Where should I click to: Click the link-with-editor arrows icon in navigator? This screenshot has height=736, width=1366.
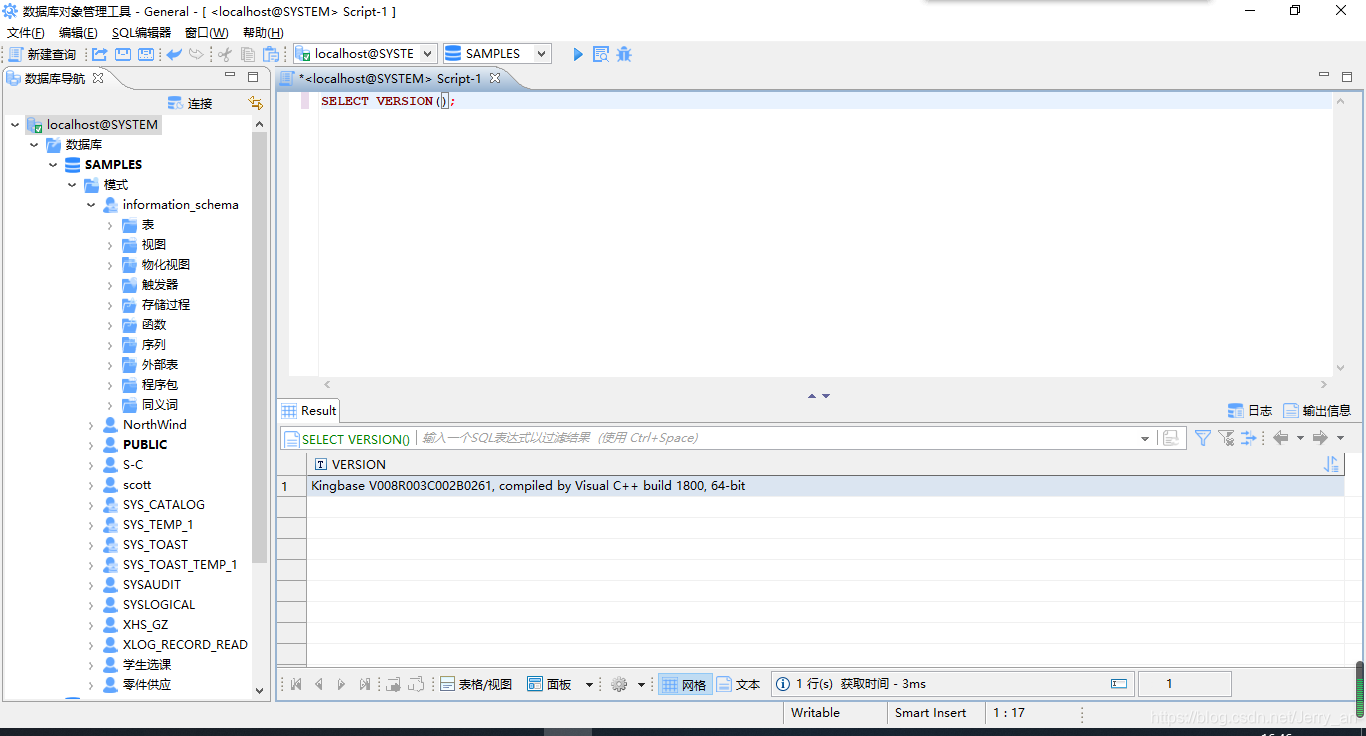tap(256, 103)
